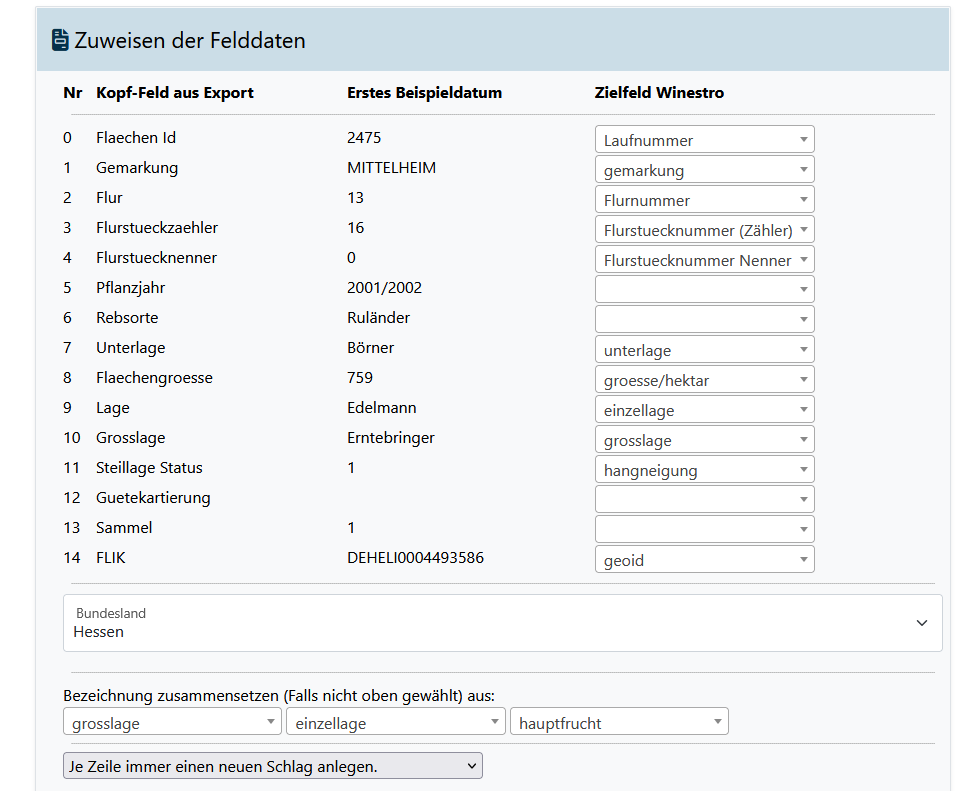Screen dimensions: 979x791
Task: Choose target field for Sammel row
Action: click(704, 530)
